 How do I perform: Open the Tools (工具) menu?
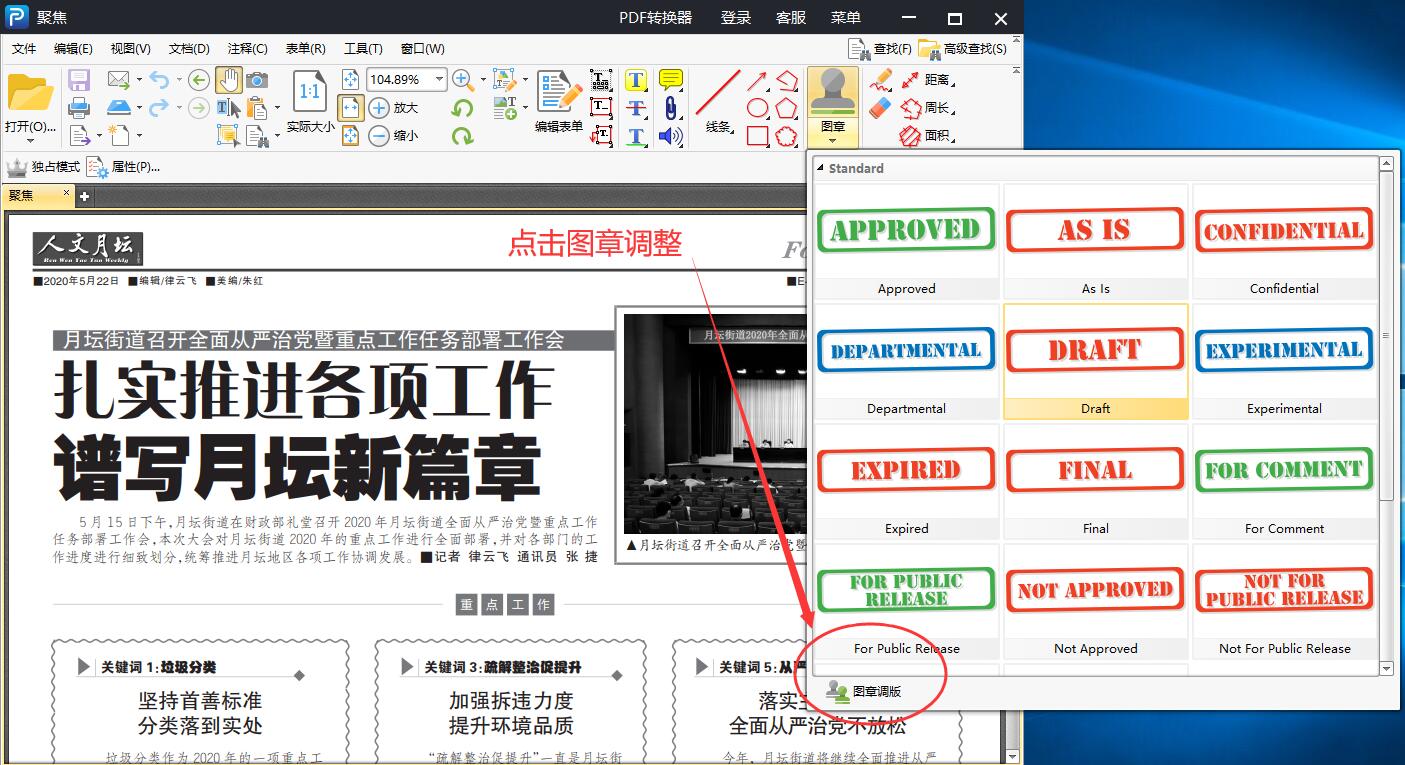(363, 48)
